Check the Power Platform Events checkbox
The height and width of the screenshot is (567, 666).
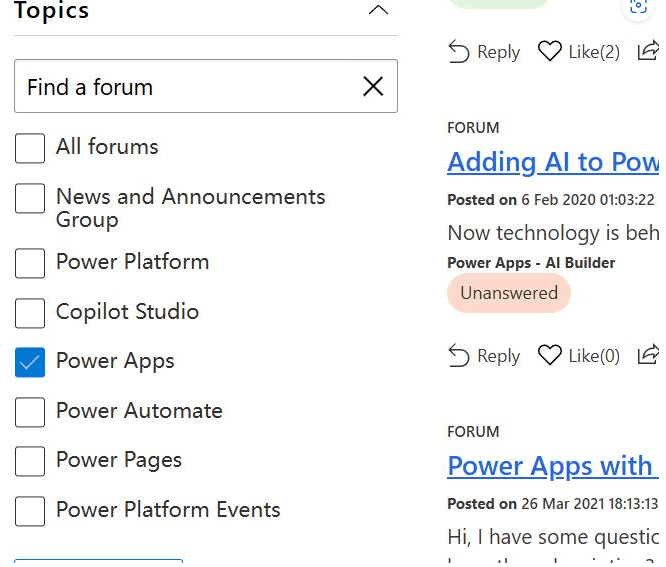pyautogui.click(x=30, y=511)
